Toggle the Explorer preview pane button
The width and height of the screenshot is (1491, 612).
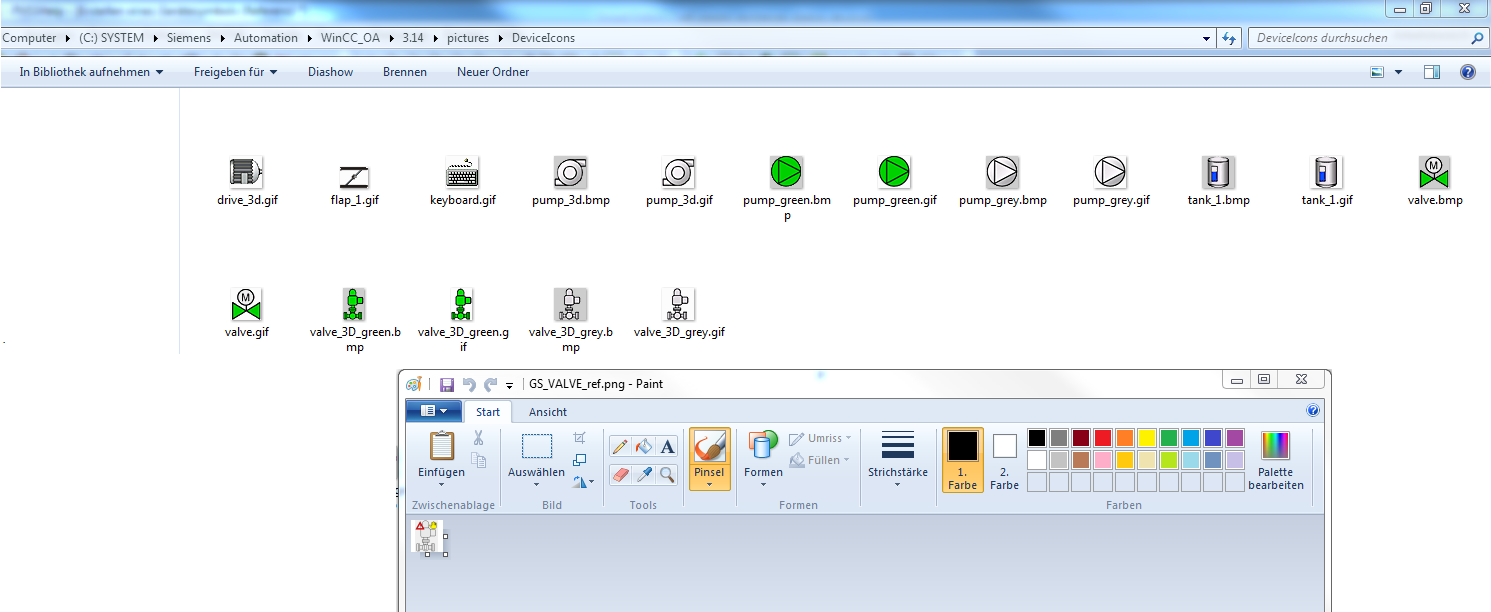point(1432,72)
